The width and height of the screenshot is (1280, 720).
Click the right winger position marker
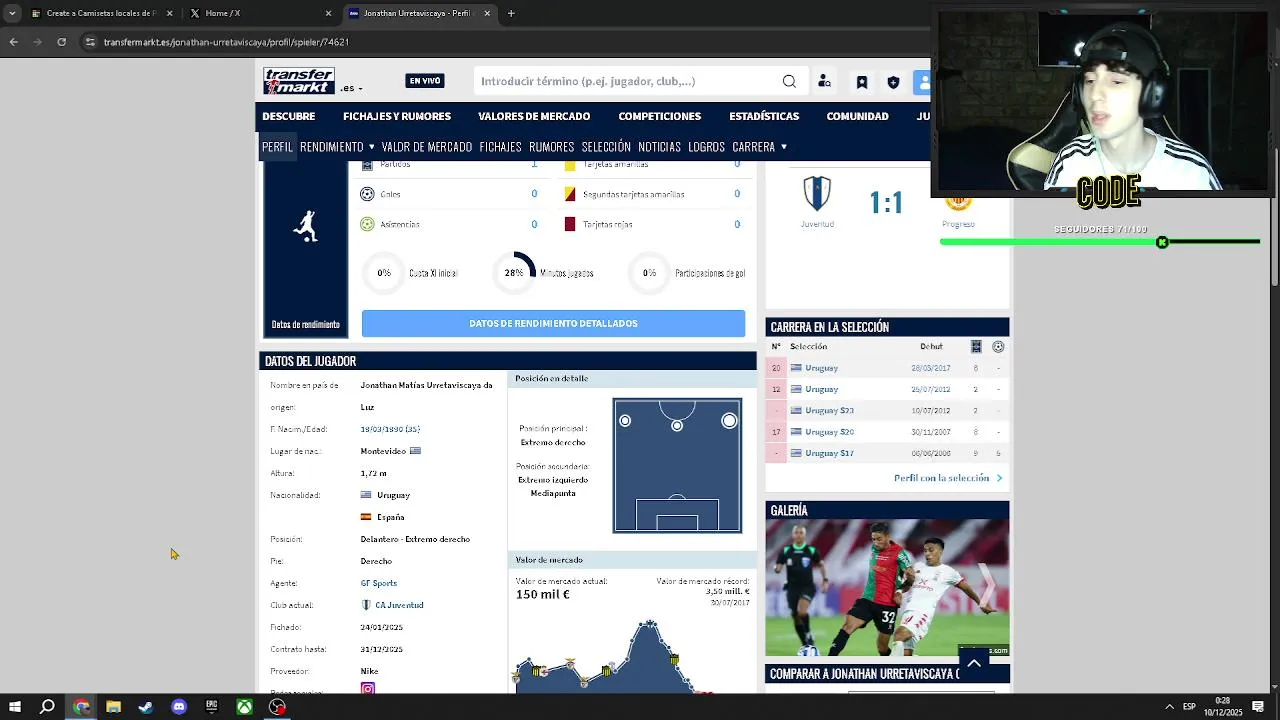(729, 421)
